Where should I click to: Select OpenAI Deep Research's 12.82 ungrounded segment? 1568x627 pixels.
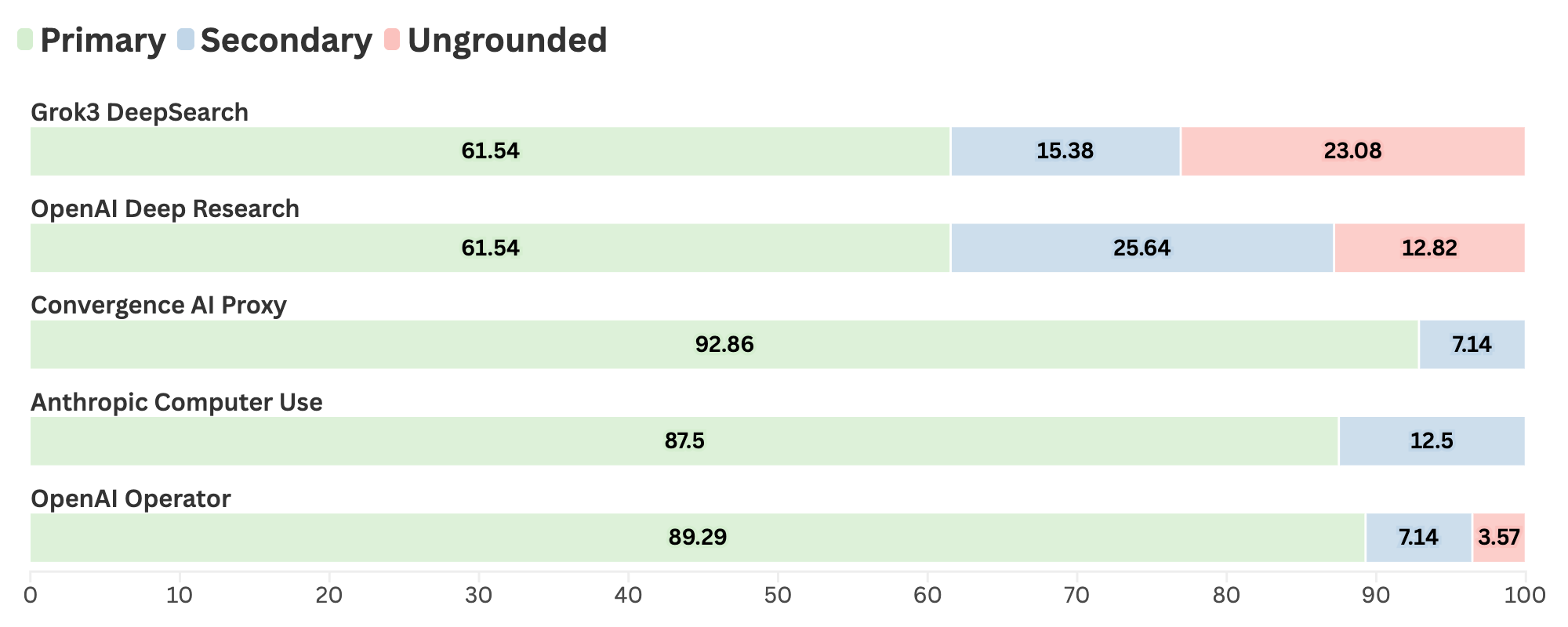tap(1429, 248)
